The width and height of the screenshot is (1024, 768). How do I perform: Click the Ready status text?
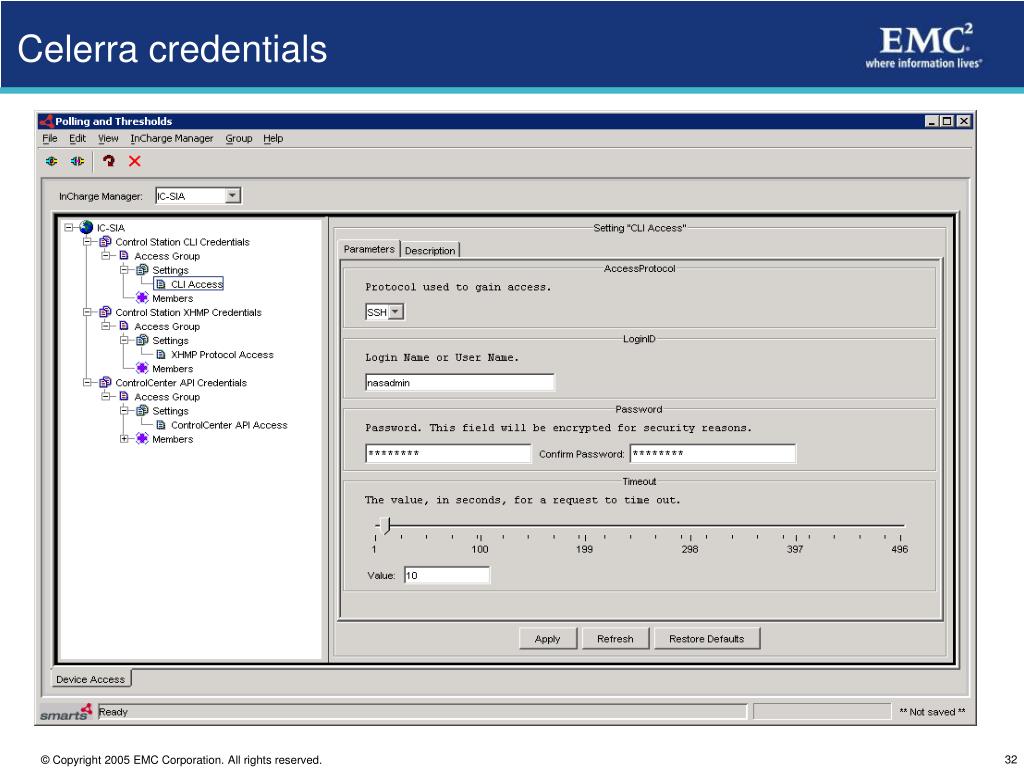113,712
